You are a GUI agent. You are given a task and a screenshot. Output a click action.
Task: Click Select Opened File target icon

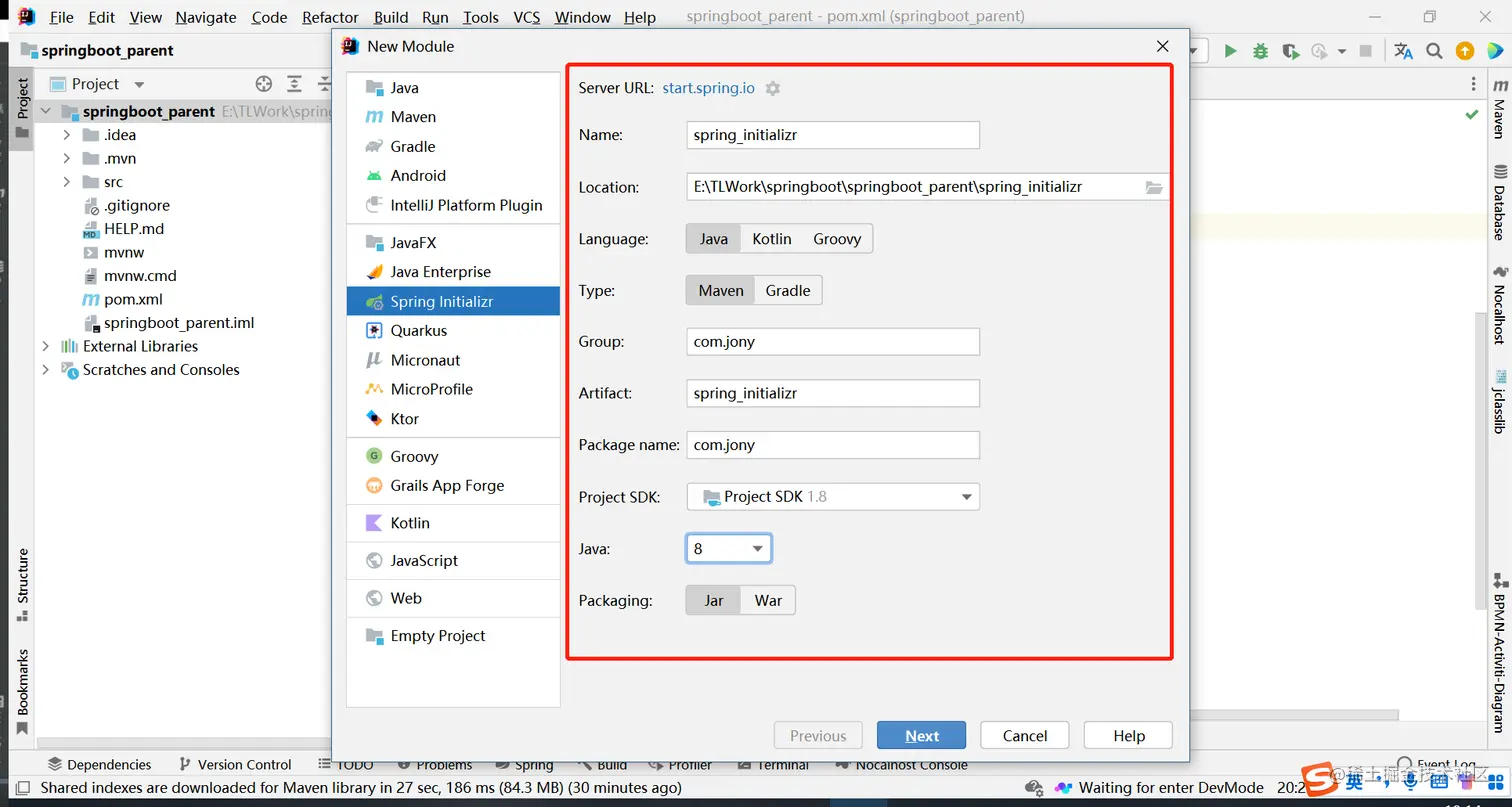264,84
